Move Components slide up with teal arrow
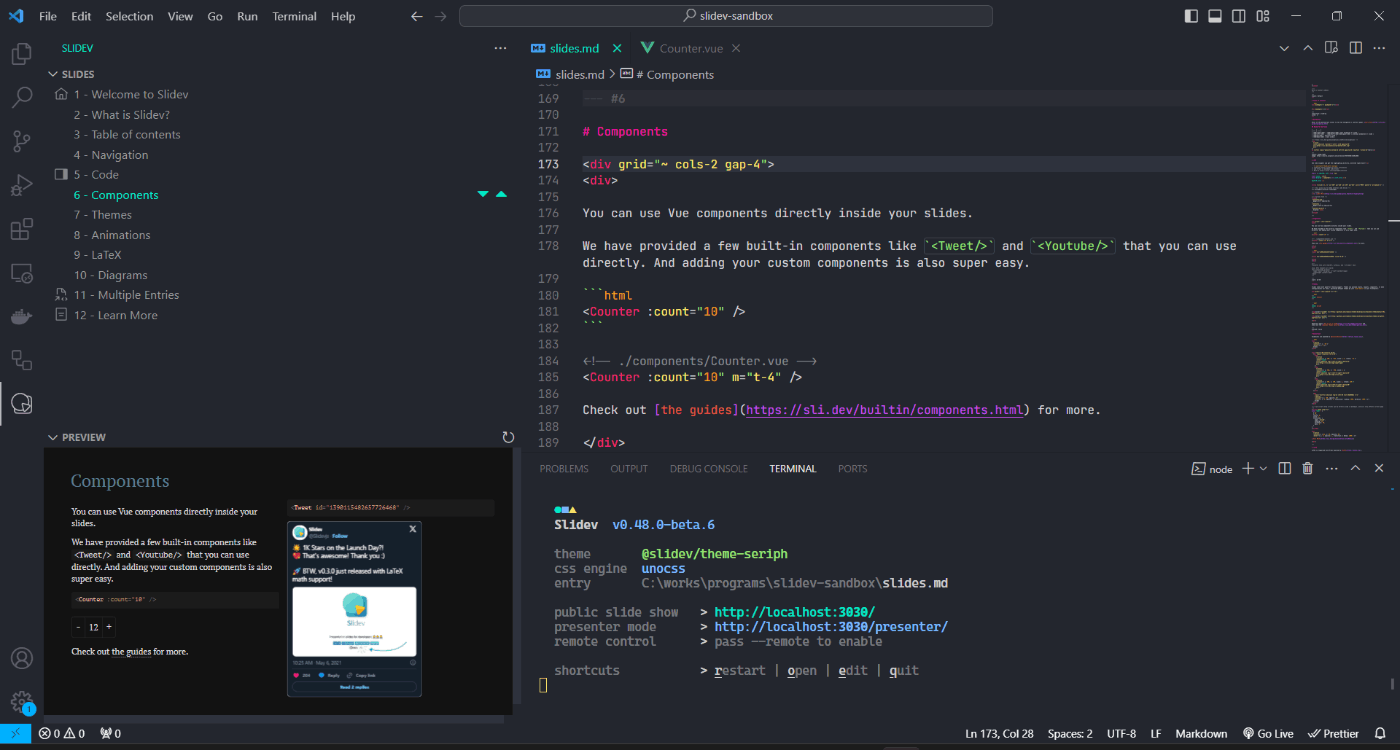 (x=501, y=195)
